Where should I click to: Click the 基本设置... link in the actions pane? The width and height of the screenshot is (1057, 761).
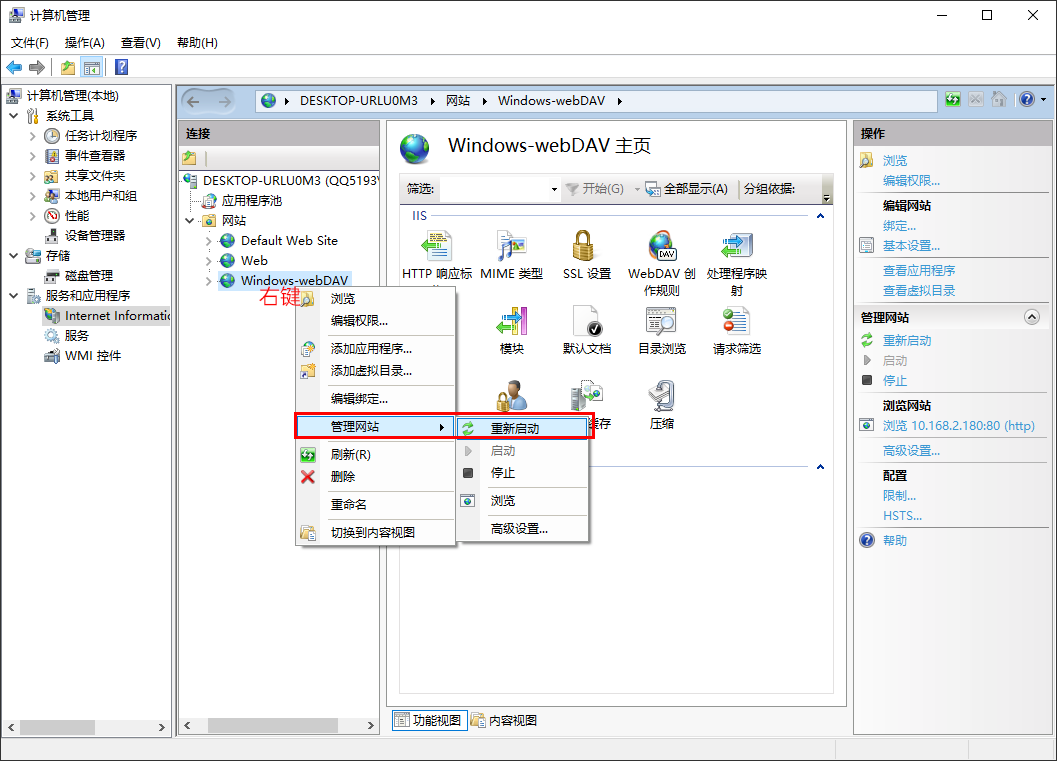pyautogui.click(x=911, y=246)
